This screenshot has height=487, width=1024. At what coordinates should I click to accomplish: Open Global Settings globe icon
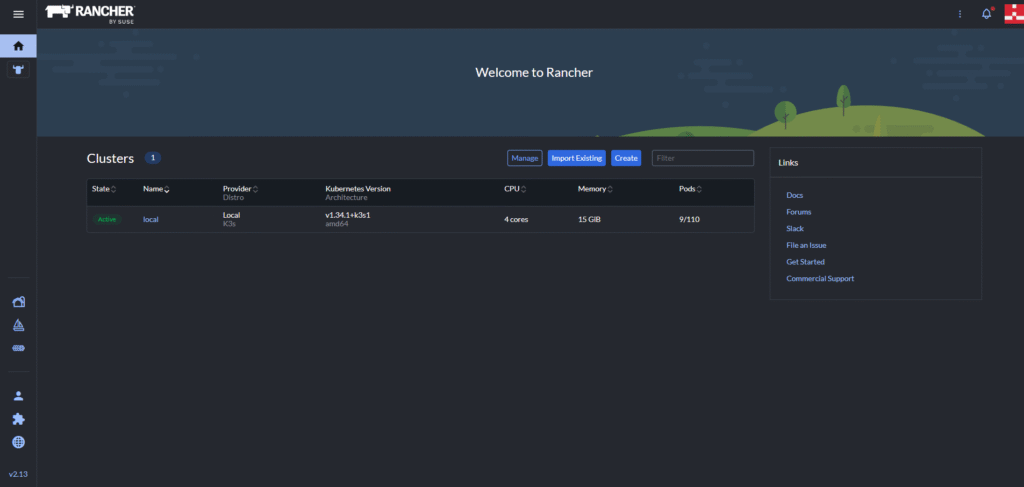click(x=18, y=442)
